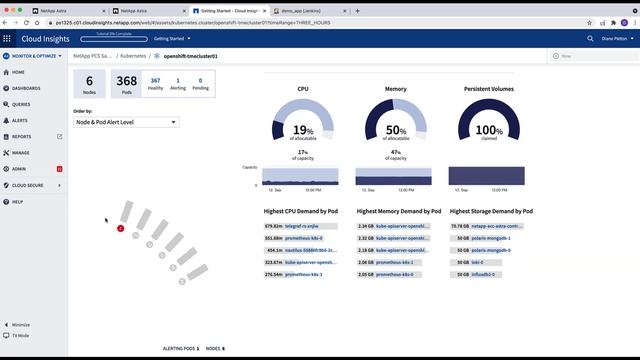
Task: Open the Order by dropdown
Action: [x=126, y=122]
